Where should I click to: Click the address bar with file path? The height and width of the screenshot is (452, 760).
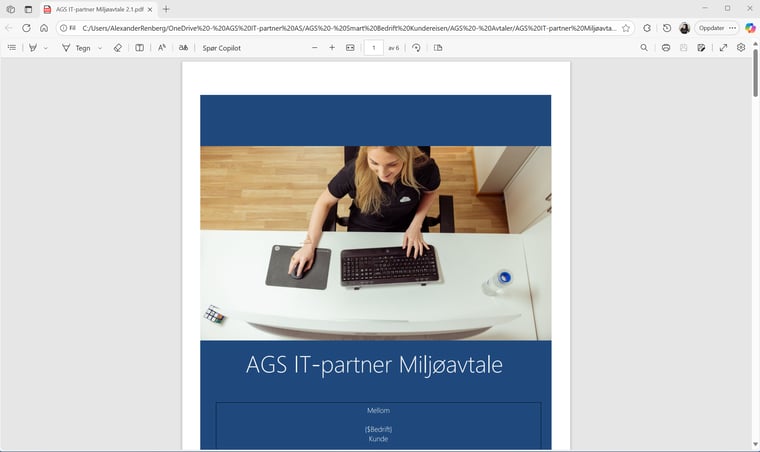click(349, 28)
